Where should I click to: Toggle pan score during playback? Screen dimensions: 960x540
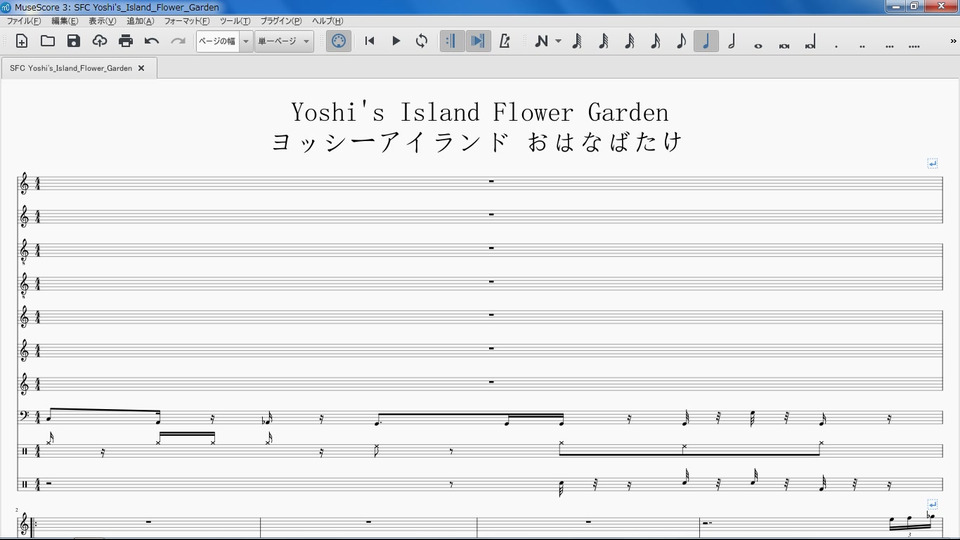(478, 41)
